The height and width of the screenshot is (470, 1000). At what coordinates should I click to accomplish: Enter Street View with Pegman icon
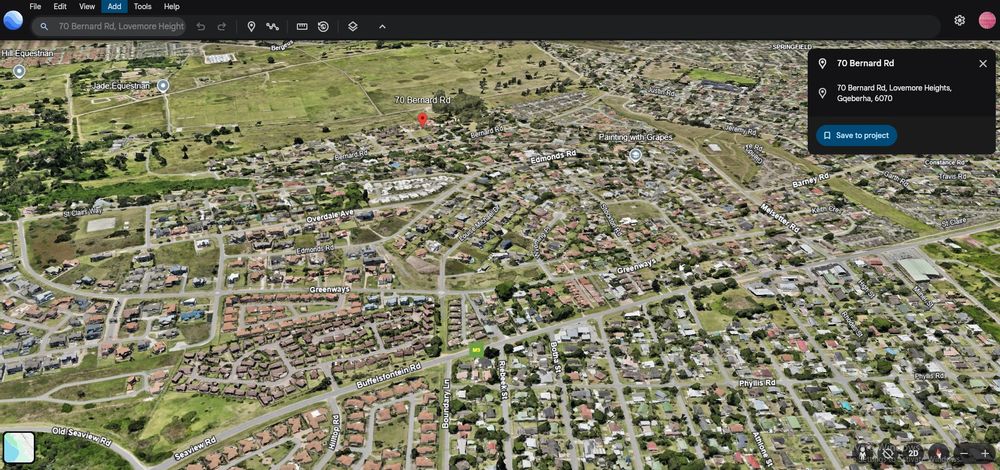coord(862,453)
